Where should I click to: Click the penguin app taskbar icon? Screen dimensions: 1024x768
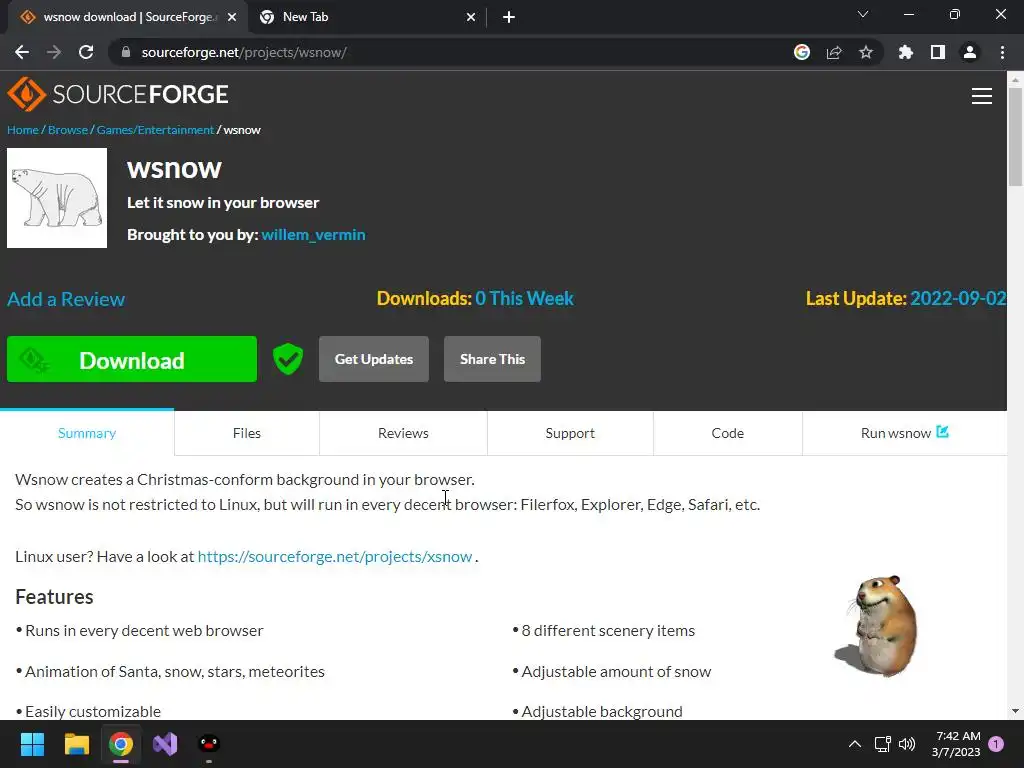(209, 744)
